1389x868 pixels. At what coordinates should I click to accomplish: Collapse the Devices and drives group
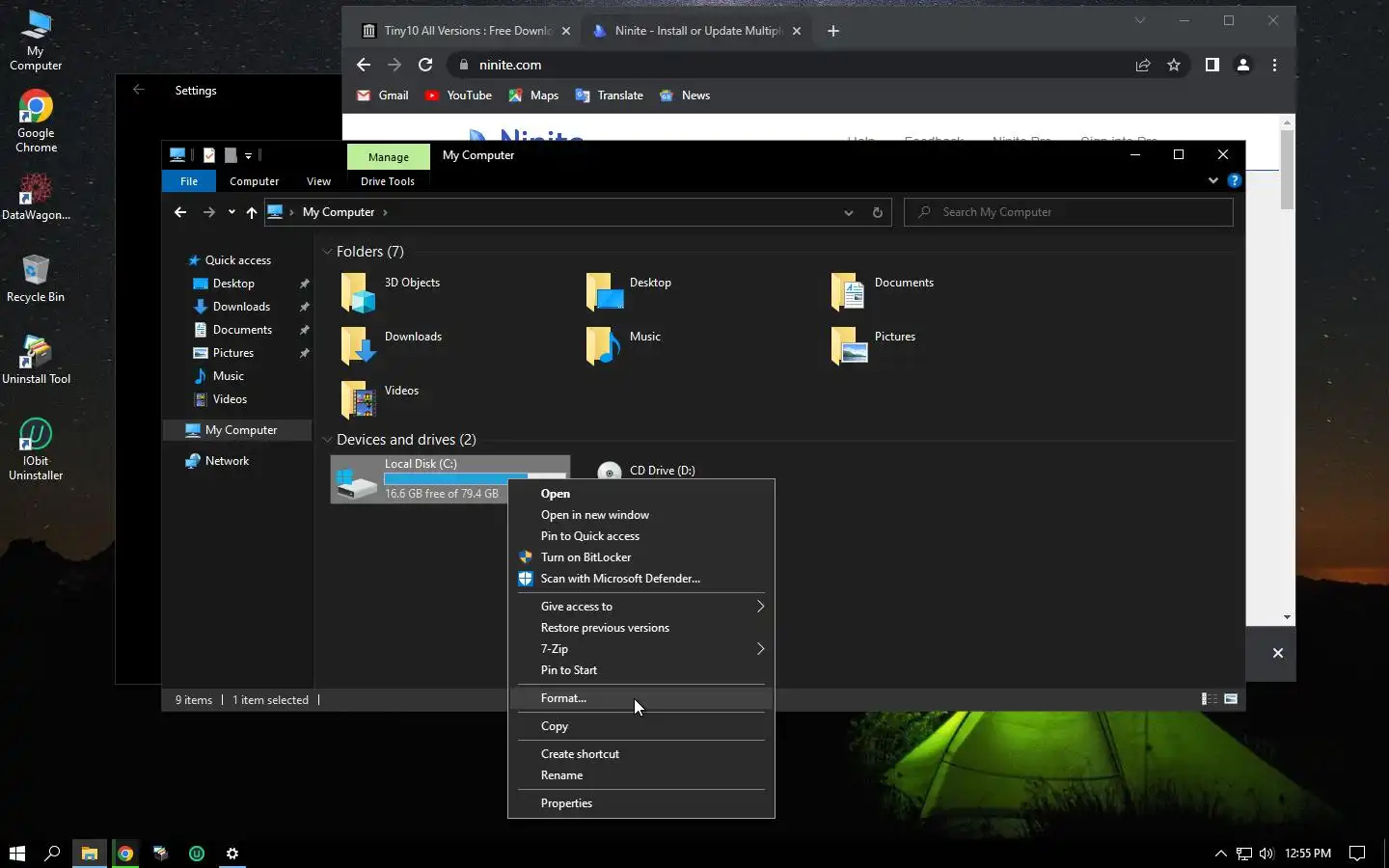[x=327, y=440]
